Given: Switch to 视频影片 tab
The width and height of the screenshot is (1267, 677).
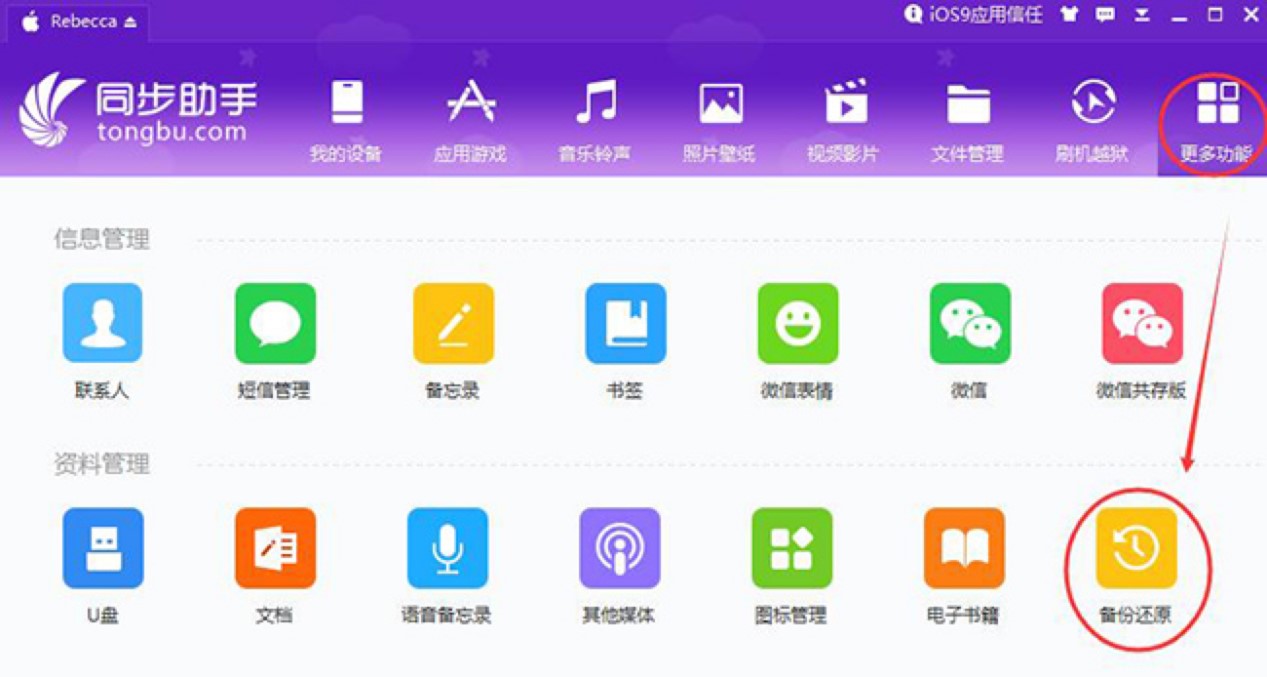Looking at the screenshot, I should 844,120.
